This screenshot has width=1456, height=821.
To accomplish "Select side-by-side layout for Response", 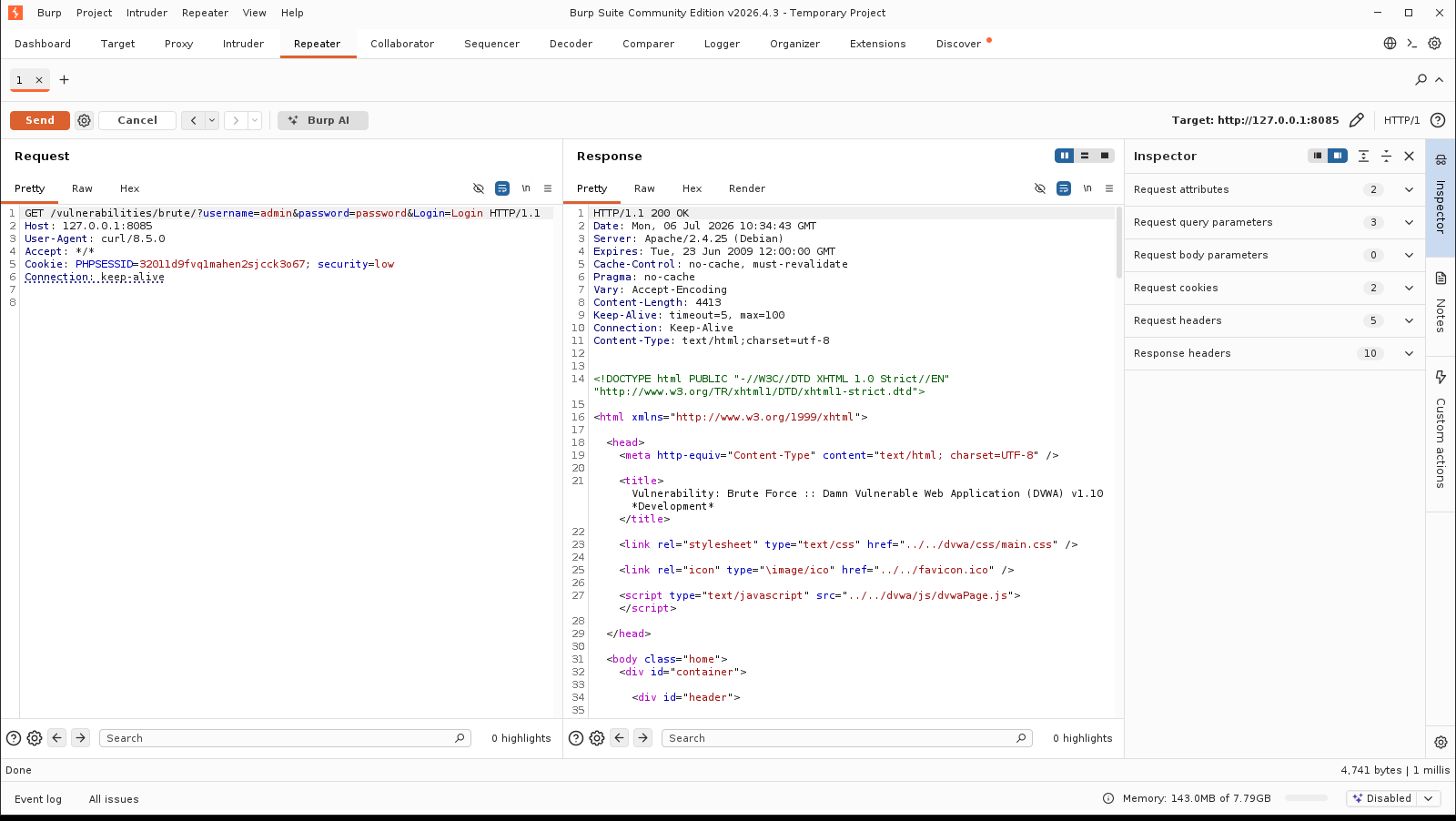I will point(1065,156).
